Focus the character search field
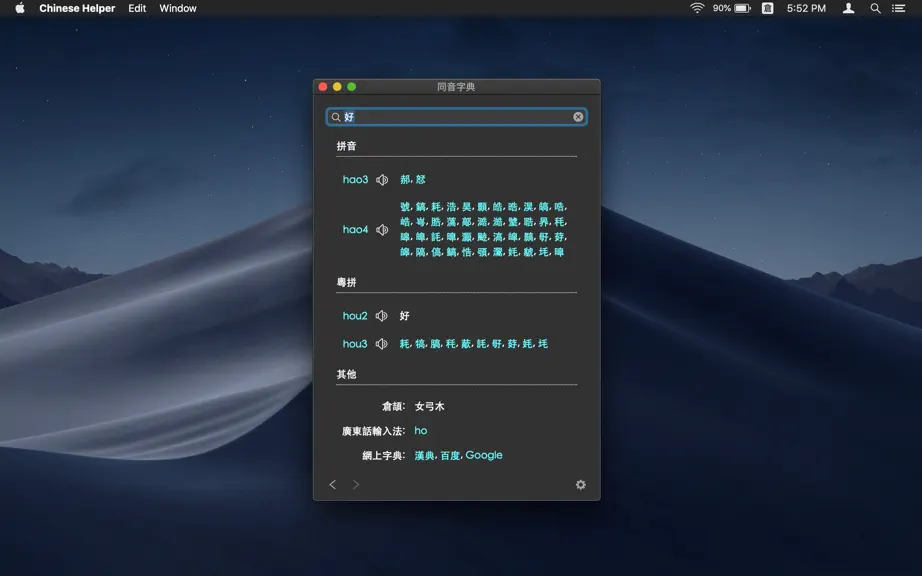Viewport: 922px width, 576px height. [x=456, y=117]
